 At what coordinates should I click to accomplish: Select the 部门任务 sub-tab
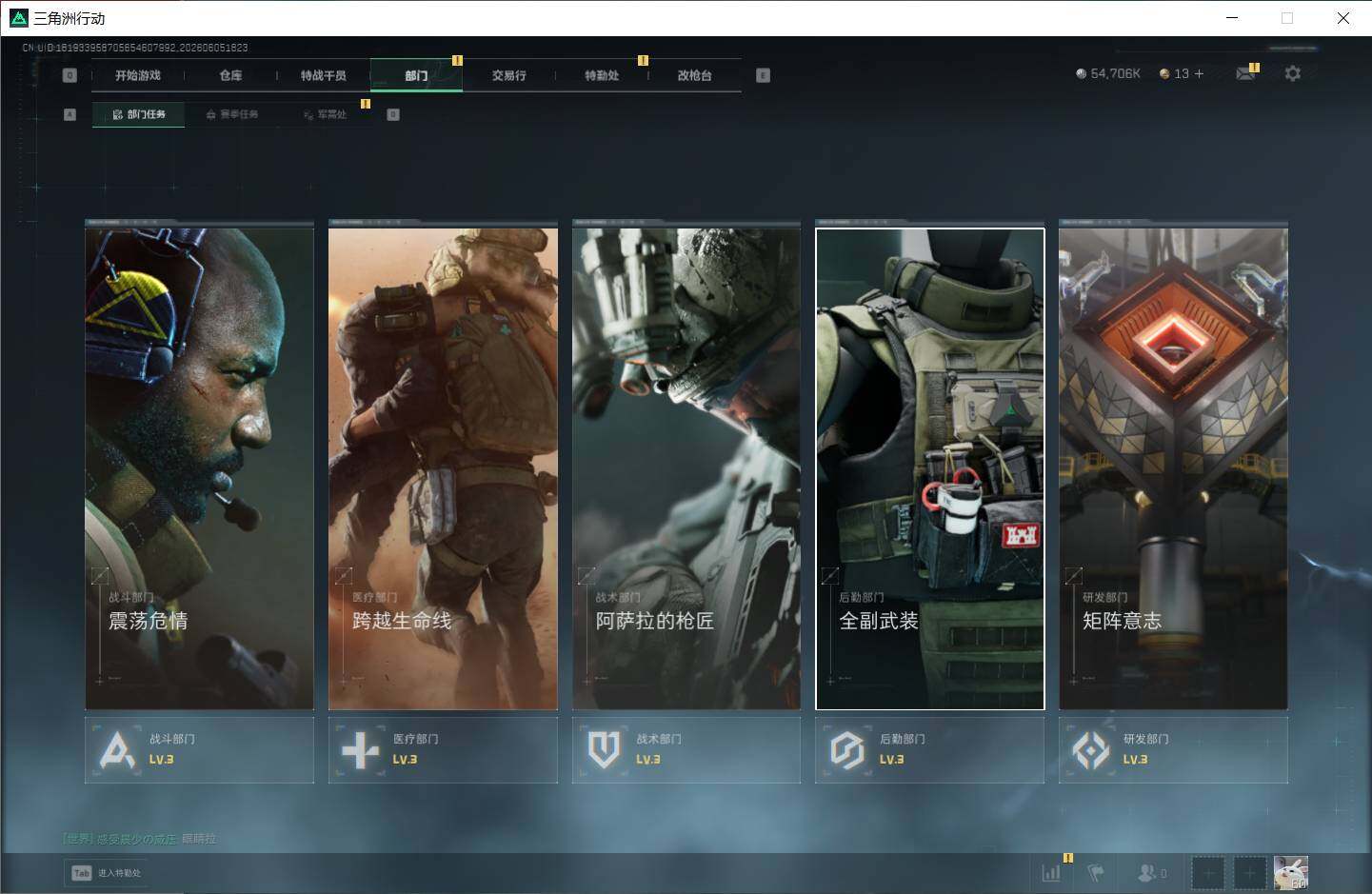(x=139, y=114)
